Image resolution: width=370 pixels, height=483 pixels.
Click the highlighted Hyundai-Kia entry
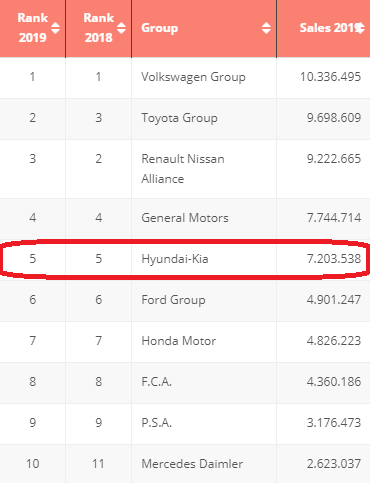tap(175, 259)
